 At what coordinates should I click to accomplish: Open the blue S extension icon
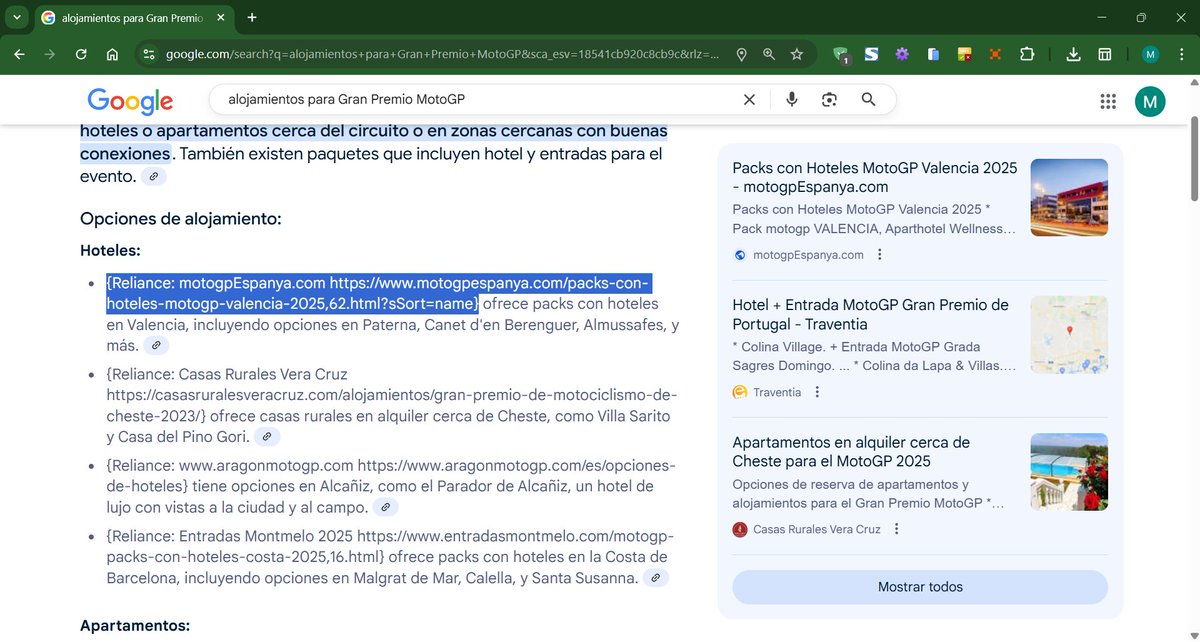[x=871, y=55]
